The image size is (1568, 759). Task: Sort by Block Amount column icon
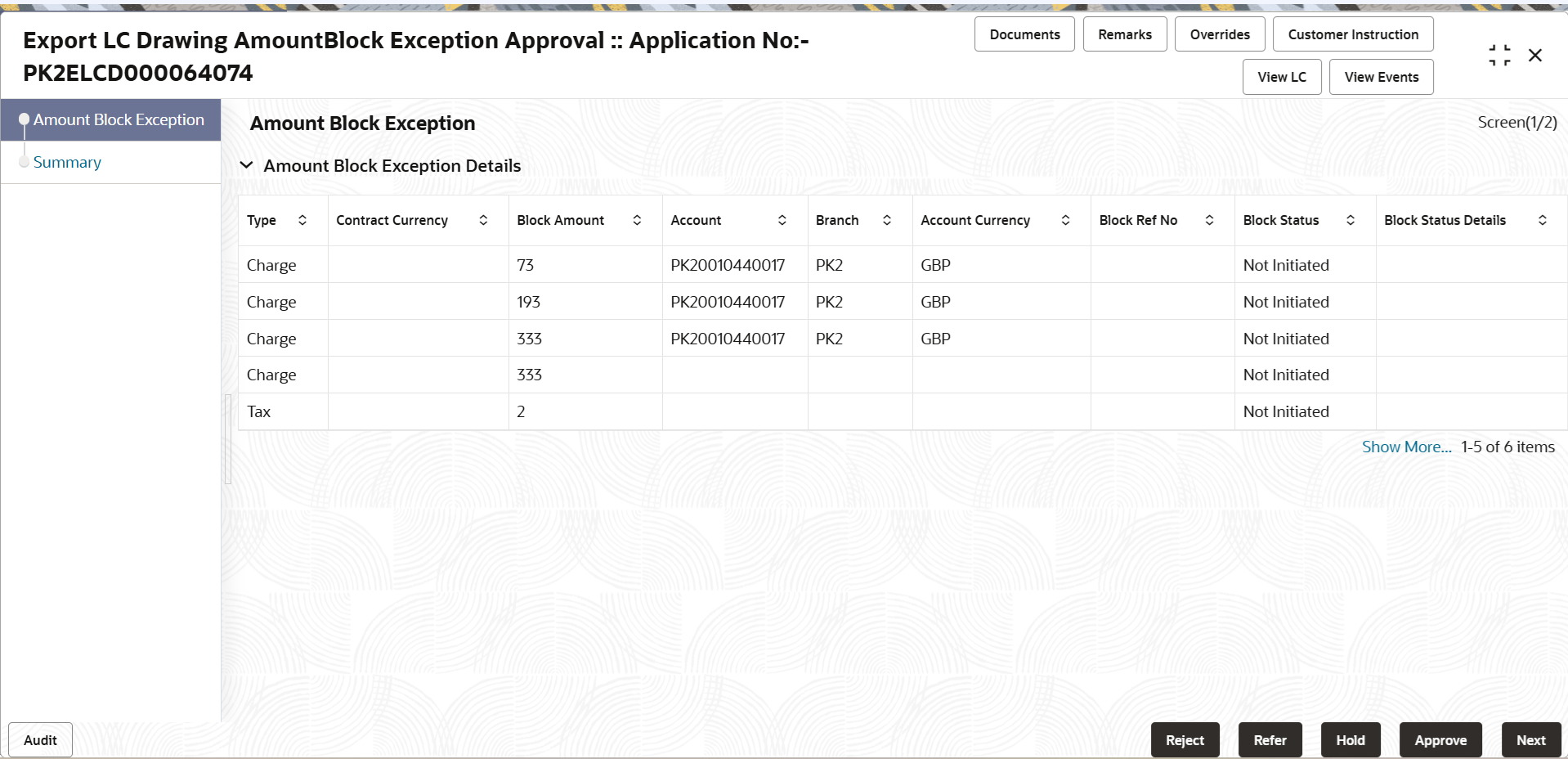[x=637, y=220]
